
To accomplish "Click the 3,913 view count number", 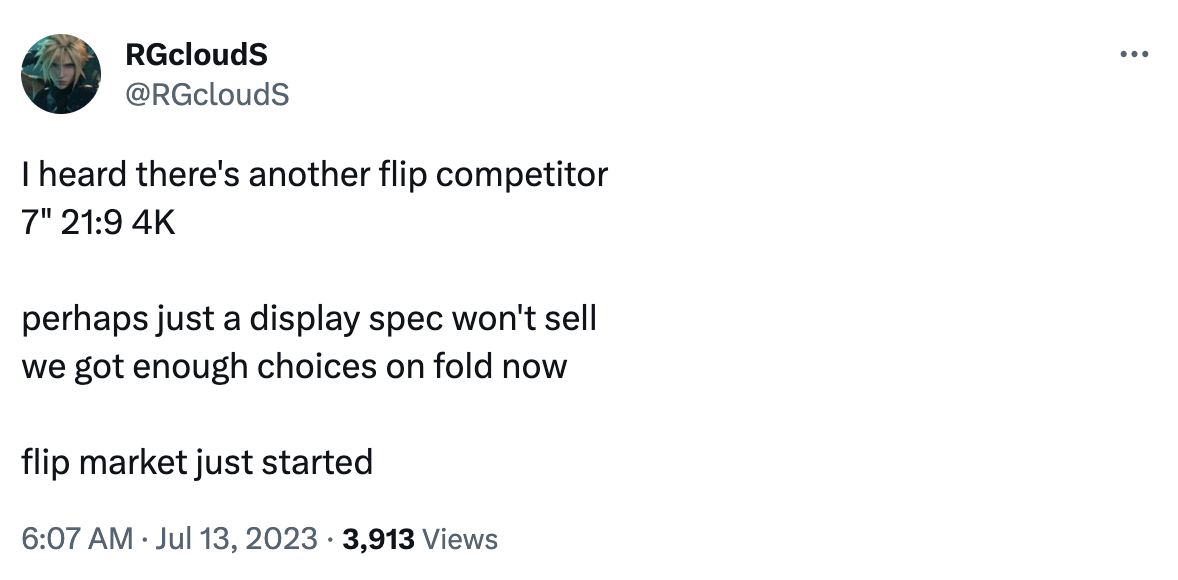I will 378,539.
